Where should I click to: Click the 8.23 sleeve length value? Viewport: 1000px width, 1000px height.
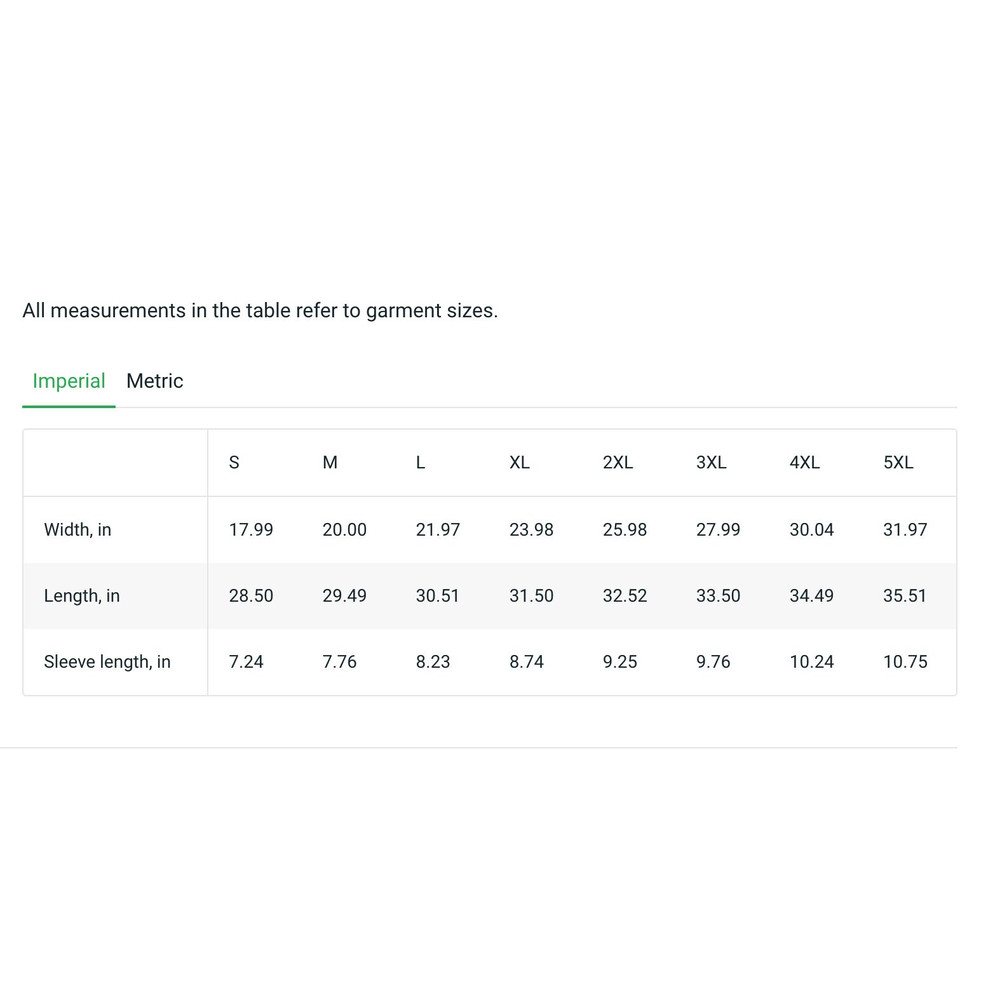[x=433, y=662]
